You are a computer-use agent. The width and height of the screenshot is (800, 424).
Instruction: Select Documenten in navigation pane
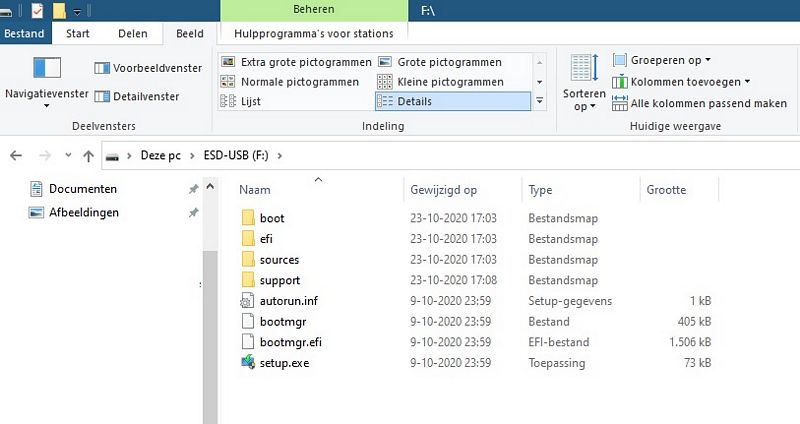(83, 189)
